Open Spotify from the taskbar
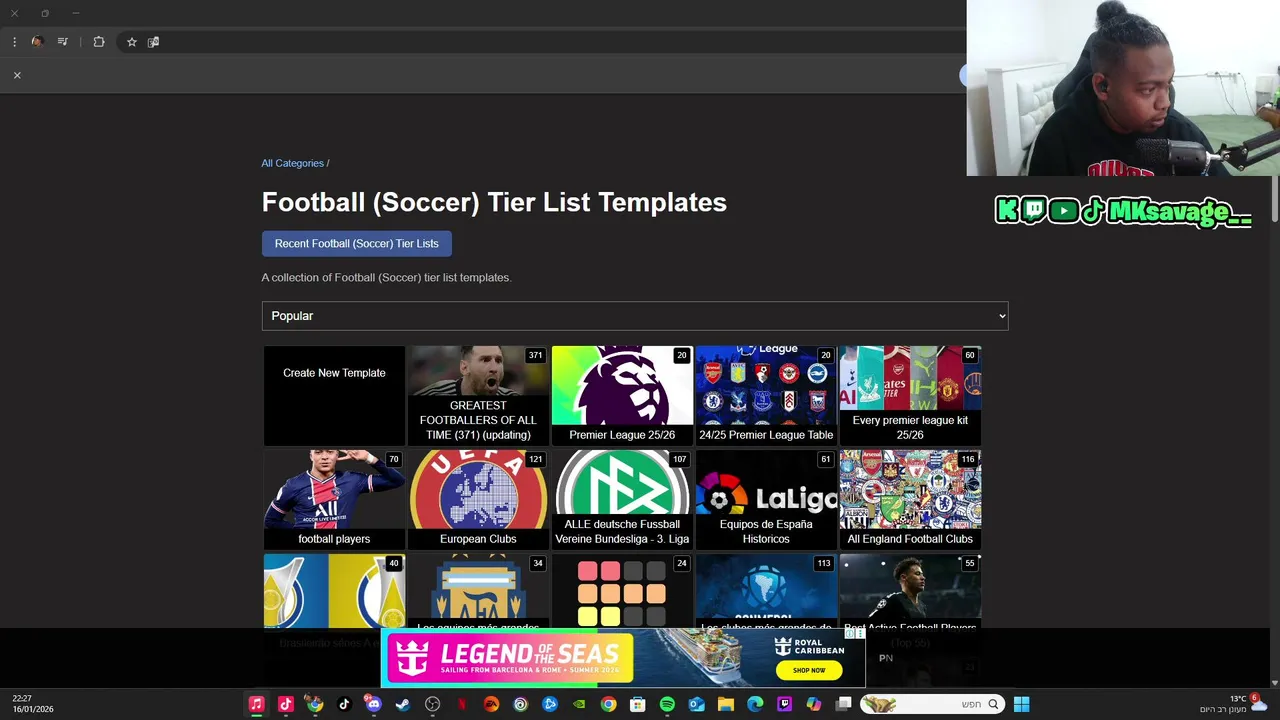The width and height of the screenshot is (1280, 720). click(667, 704)
